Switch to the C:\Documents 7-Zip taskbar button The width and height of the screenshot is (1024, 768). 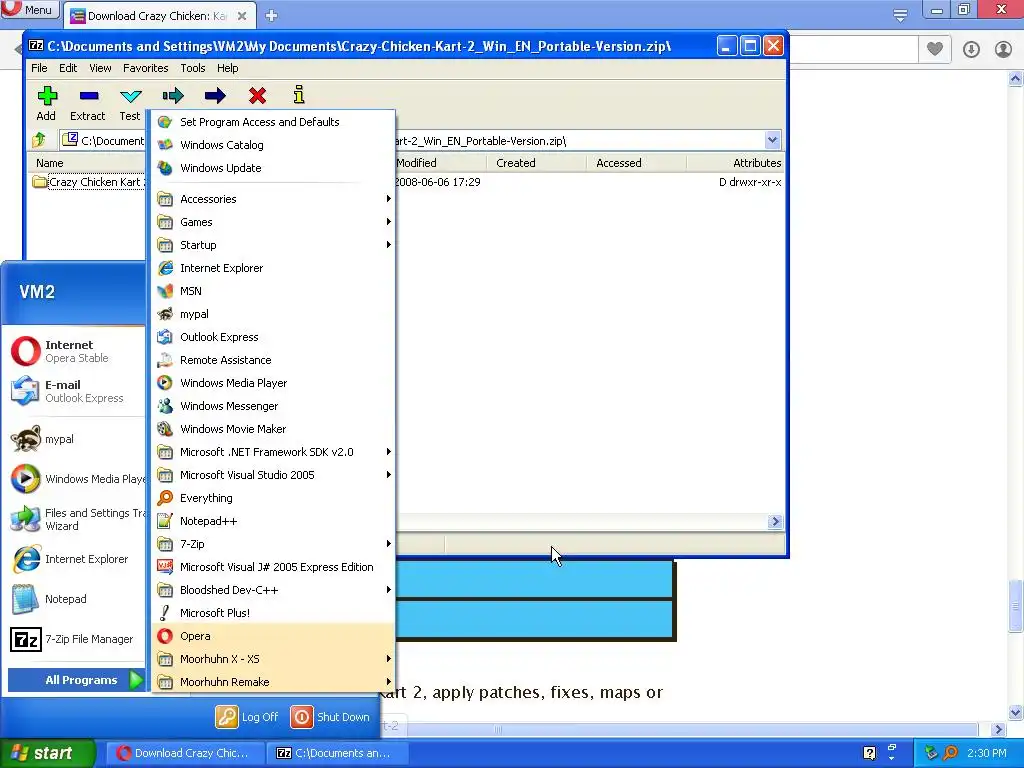[x=337, y=753]
